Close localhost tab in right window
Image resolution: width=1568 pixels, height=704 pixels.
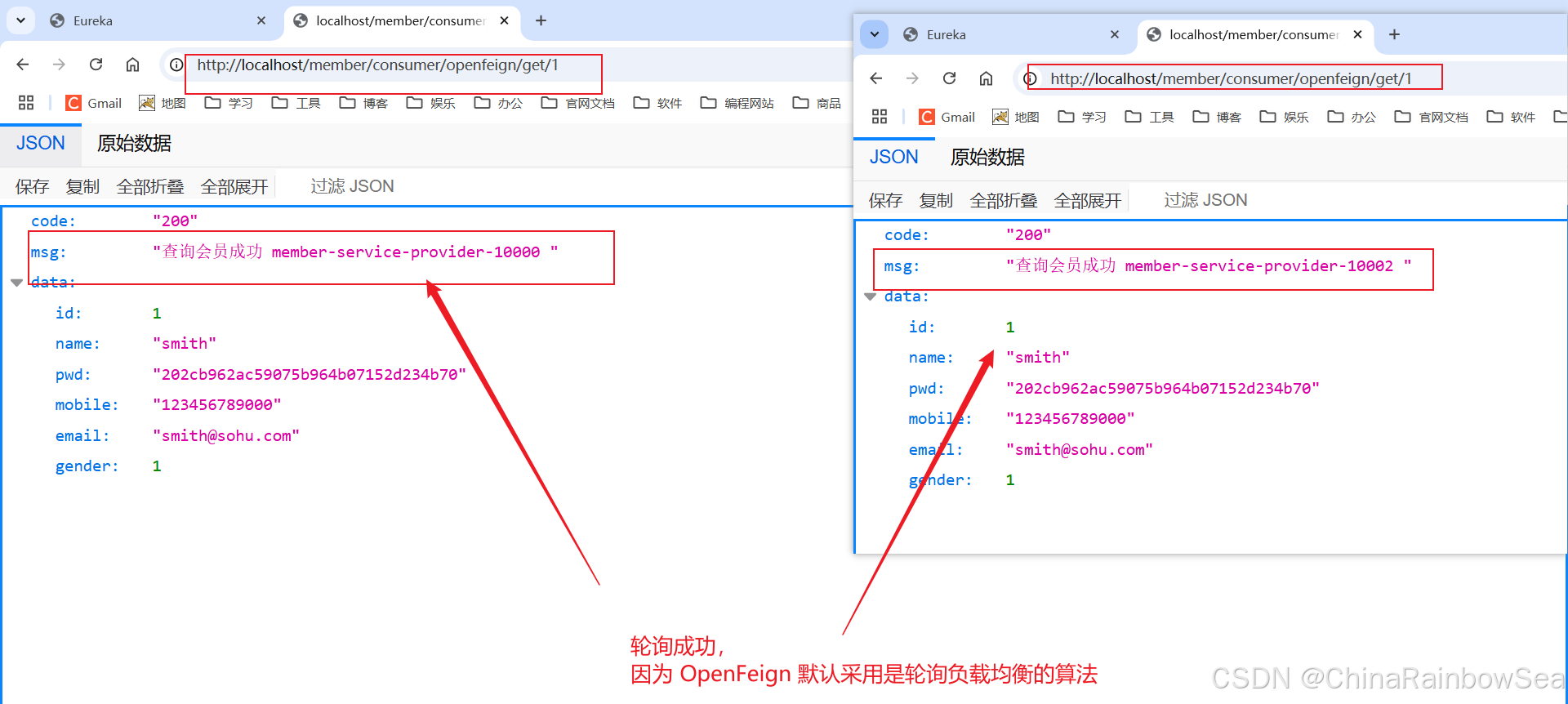1358,34
